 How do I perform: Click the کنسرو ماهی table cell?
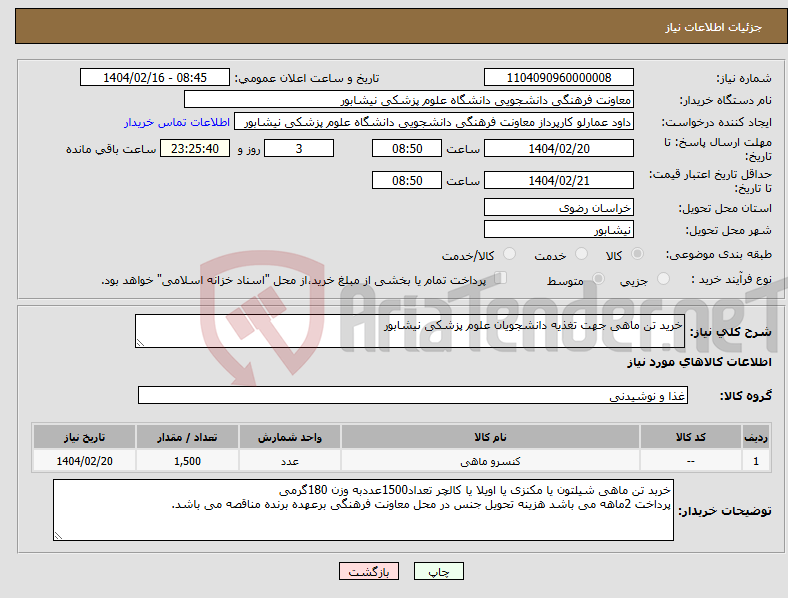pos(490,461)
